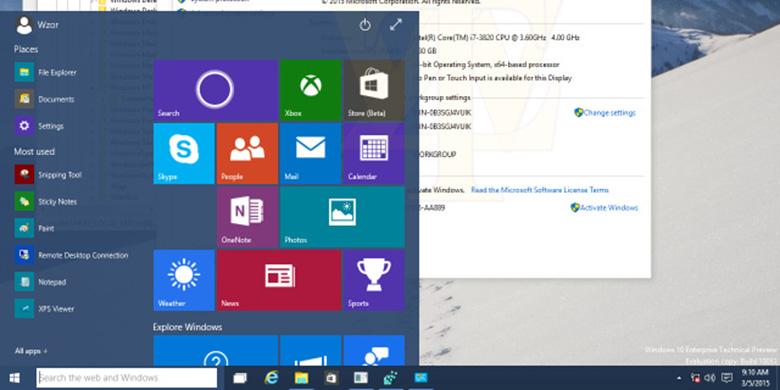The width and height of the screenshot is (780, 390).
Task: Open Settings from Places list
Action: tap(40, 126)
